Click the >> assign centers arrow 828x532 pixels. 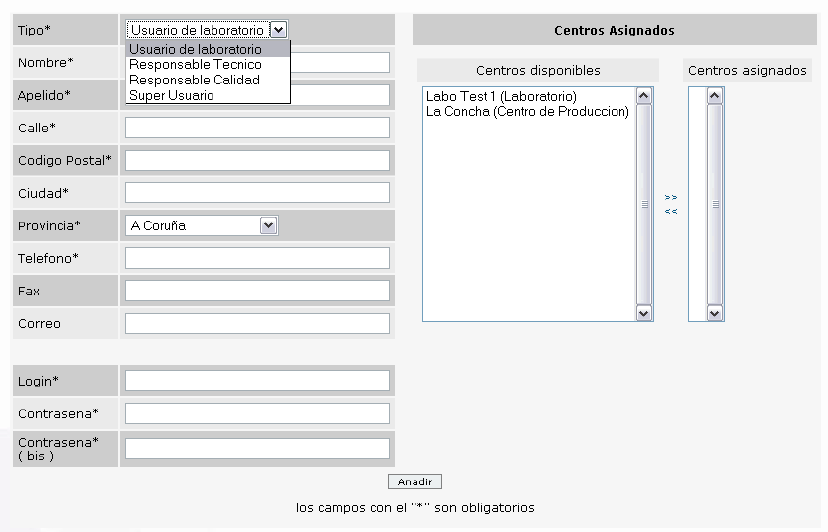pos(671,198)
